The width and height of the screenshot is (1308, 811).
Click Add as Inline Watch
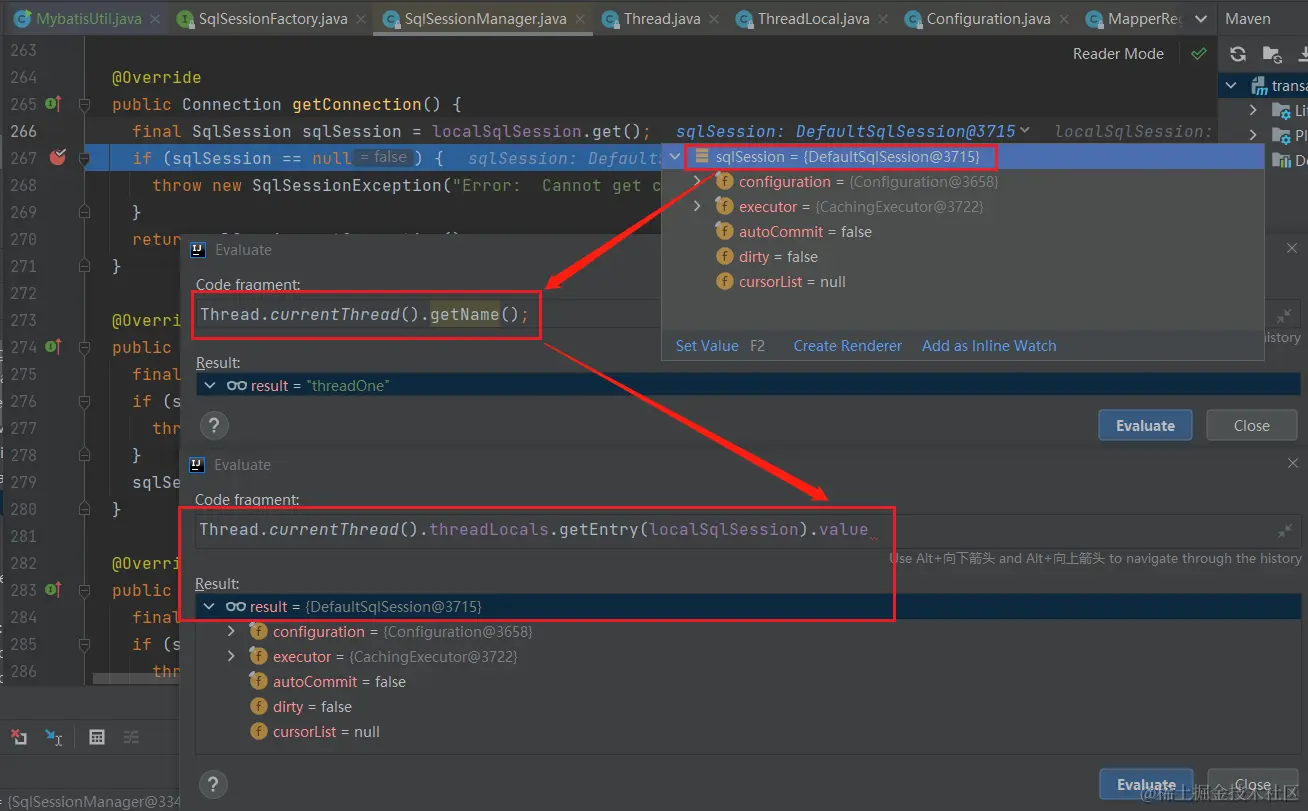pyautogui.click(x=989, y=346)
